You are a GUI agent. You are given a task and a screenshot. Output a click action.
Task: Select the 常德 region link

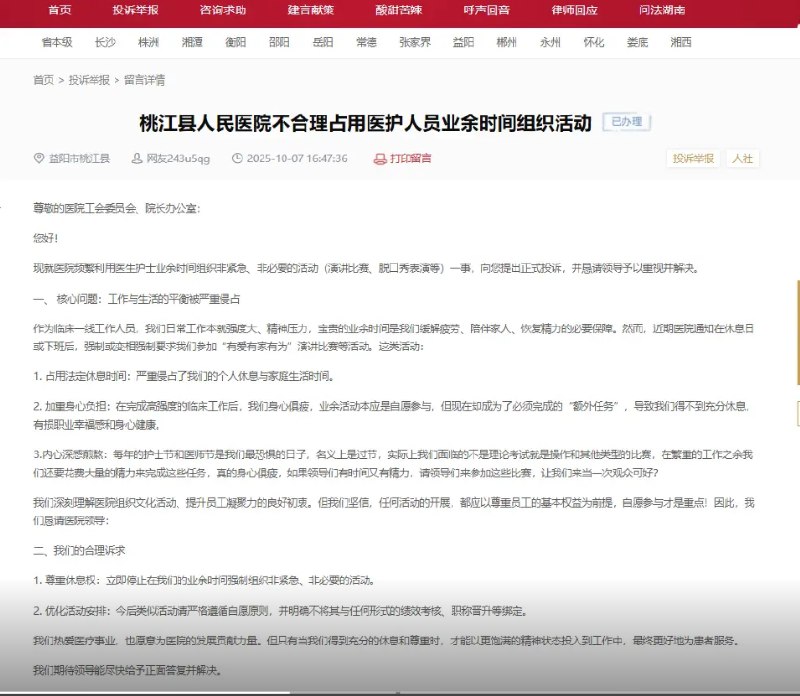366,42
